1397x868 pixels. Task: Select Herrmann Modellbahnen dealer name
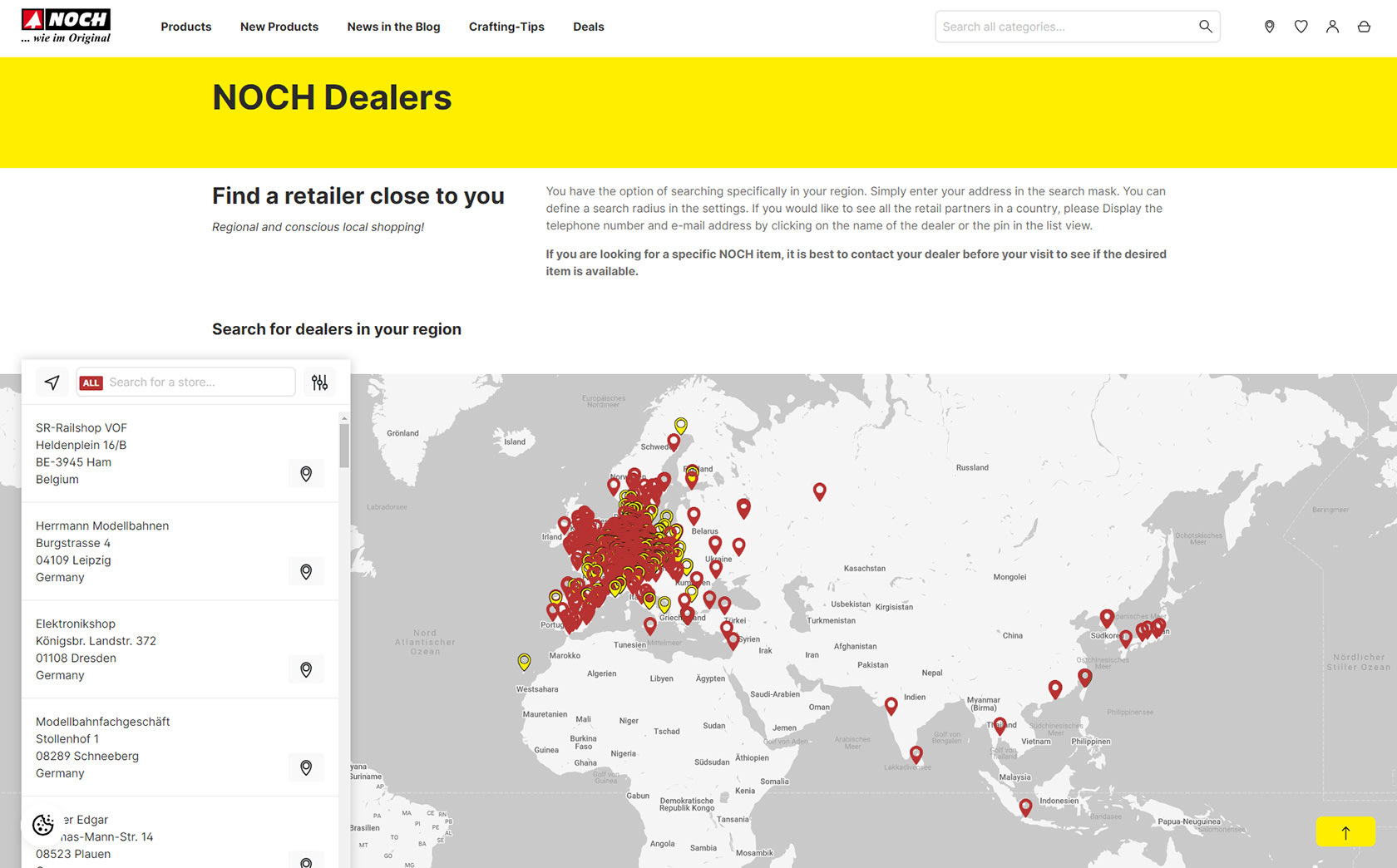coord(102,526)
